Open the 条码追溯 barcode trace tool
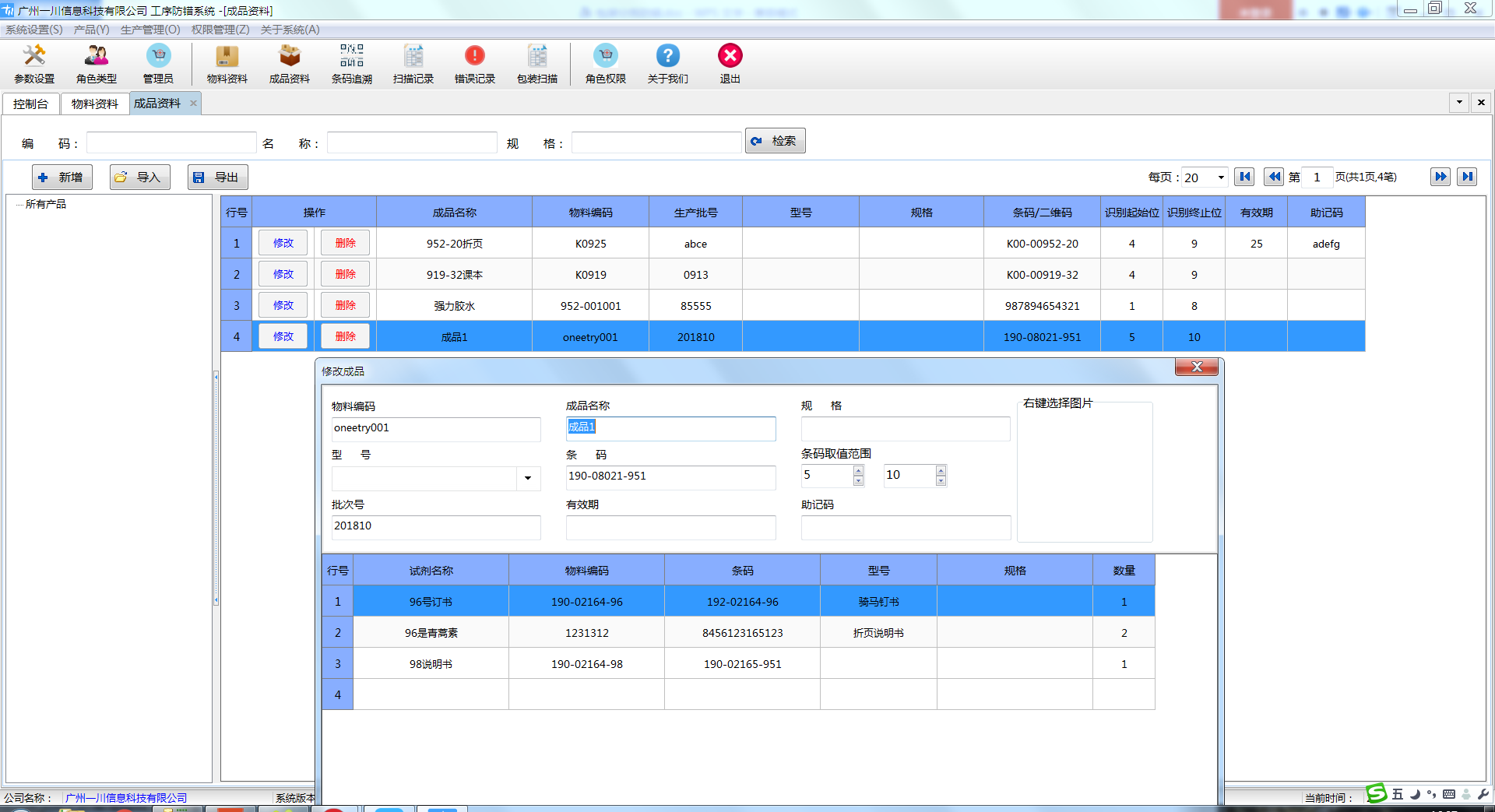The width and height of the screenshot is (1495, 812). click(x=352, y=64)
